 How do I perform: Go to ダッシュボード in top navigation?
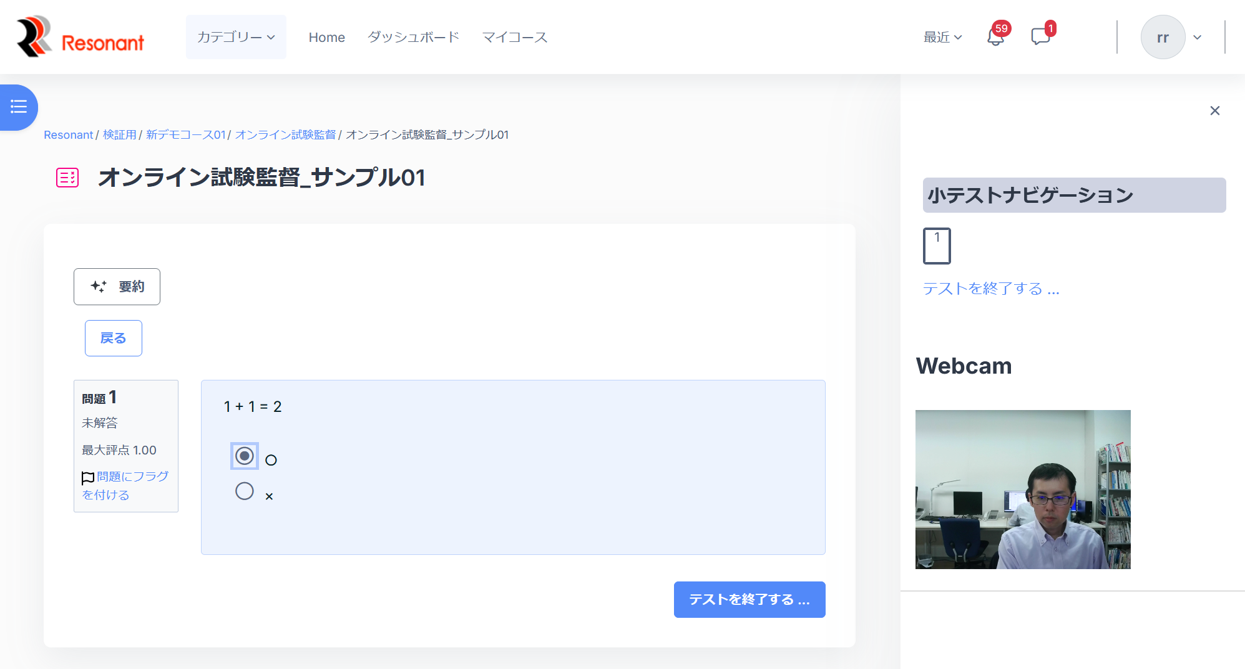pos(413,37)
